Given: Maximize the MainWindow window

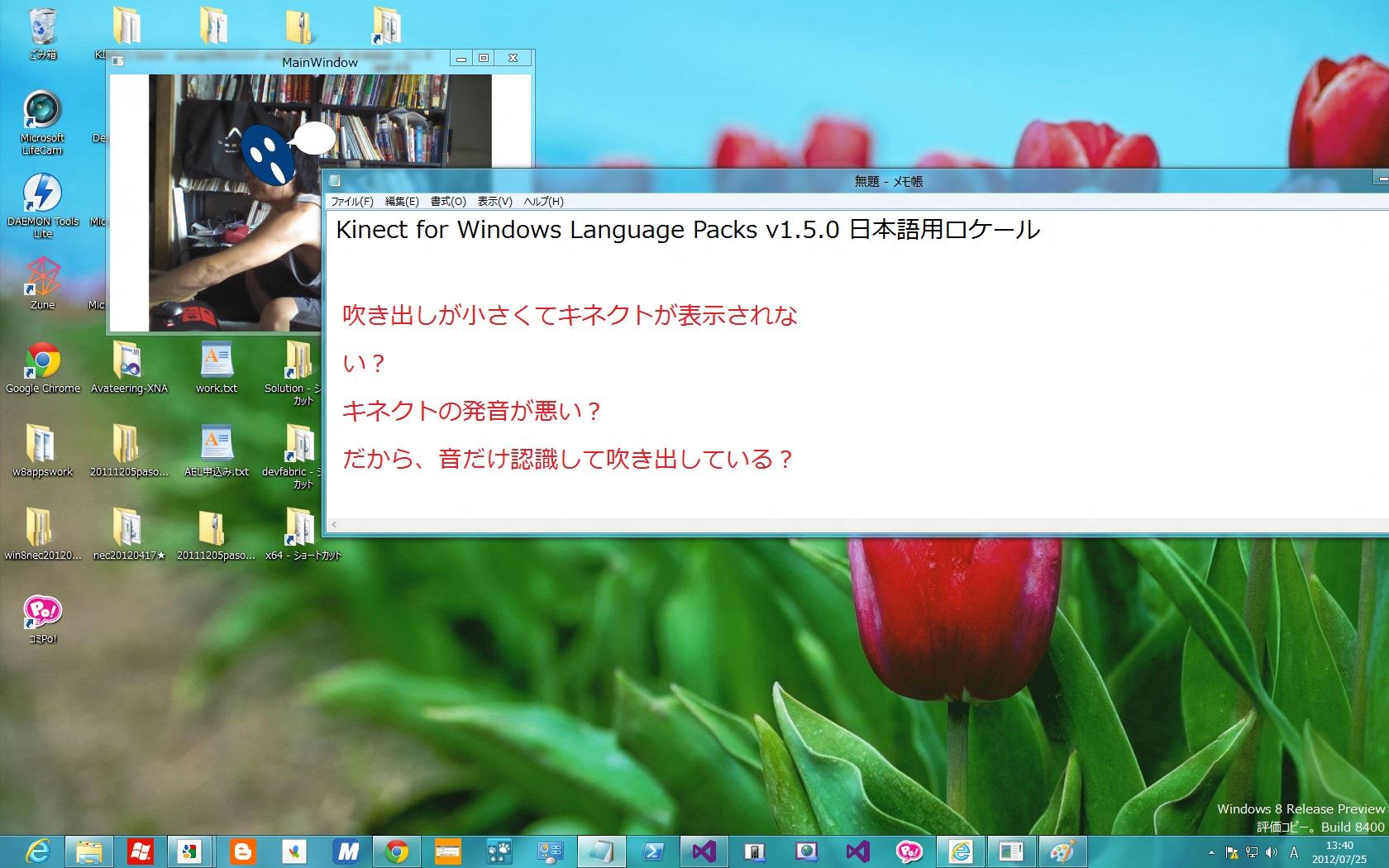Looking at the screenshot, I should point(484,58).
